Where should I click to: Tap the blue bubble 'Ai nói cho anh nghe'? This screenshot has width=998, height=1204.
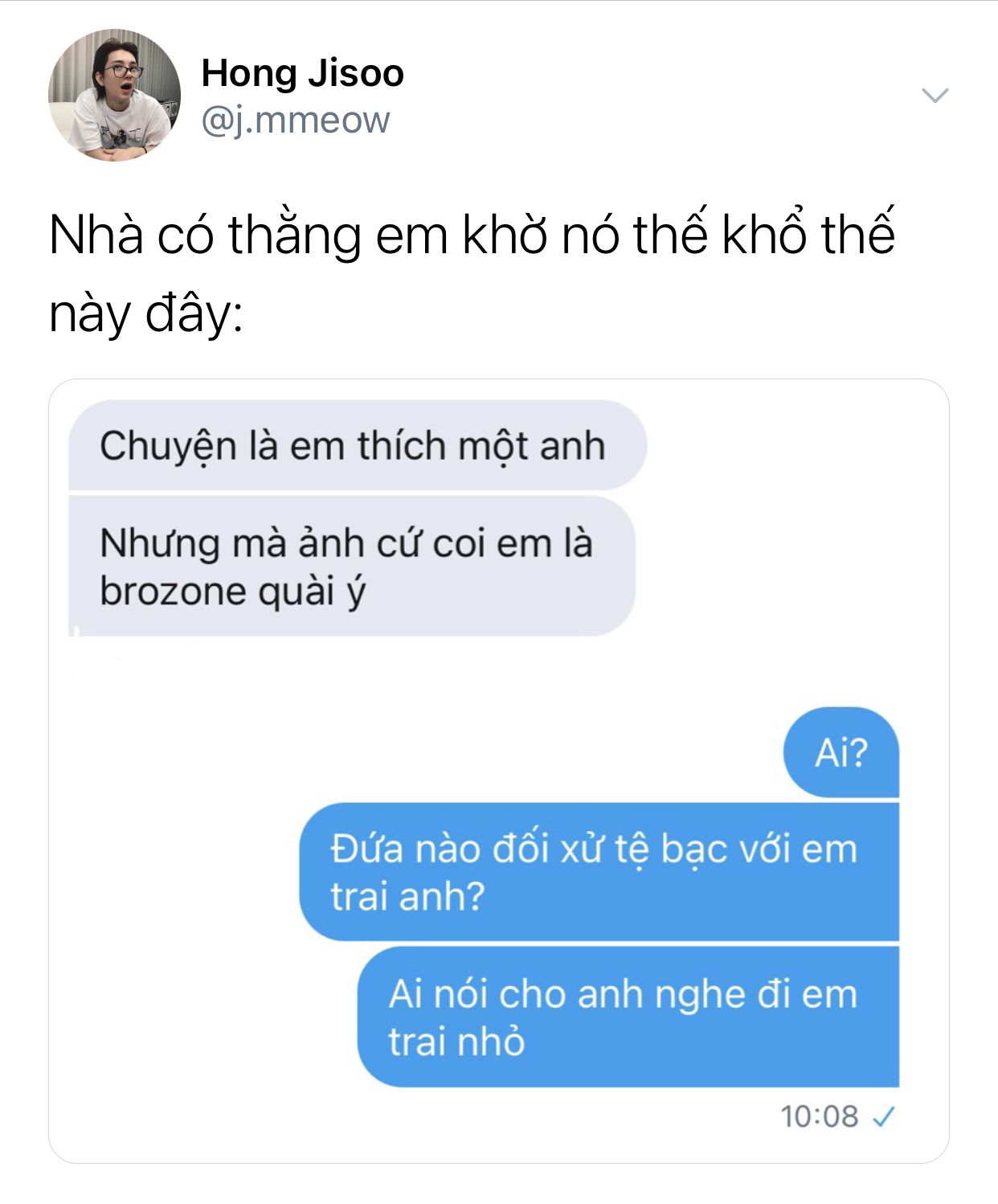click(x=628, y=1017)
